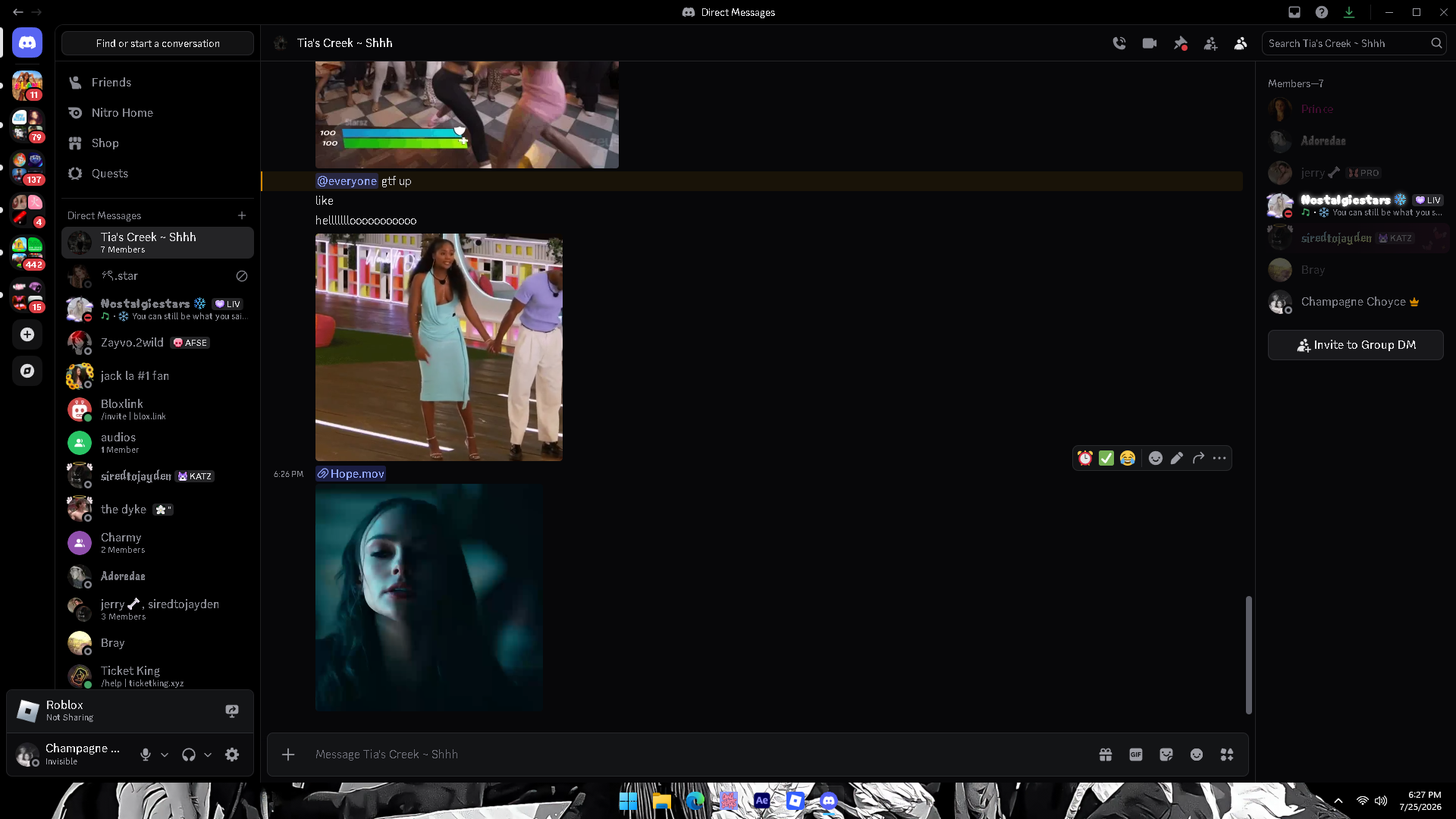Open emoji picker in chat bar
Viewport: 1456px width, 819px height.
click(1197, 755)
